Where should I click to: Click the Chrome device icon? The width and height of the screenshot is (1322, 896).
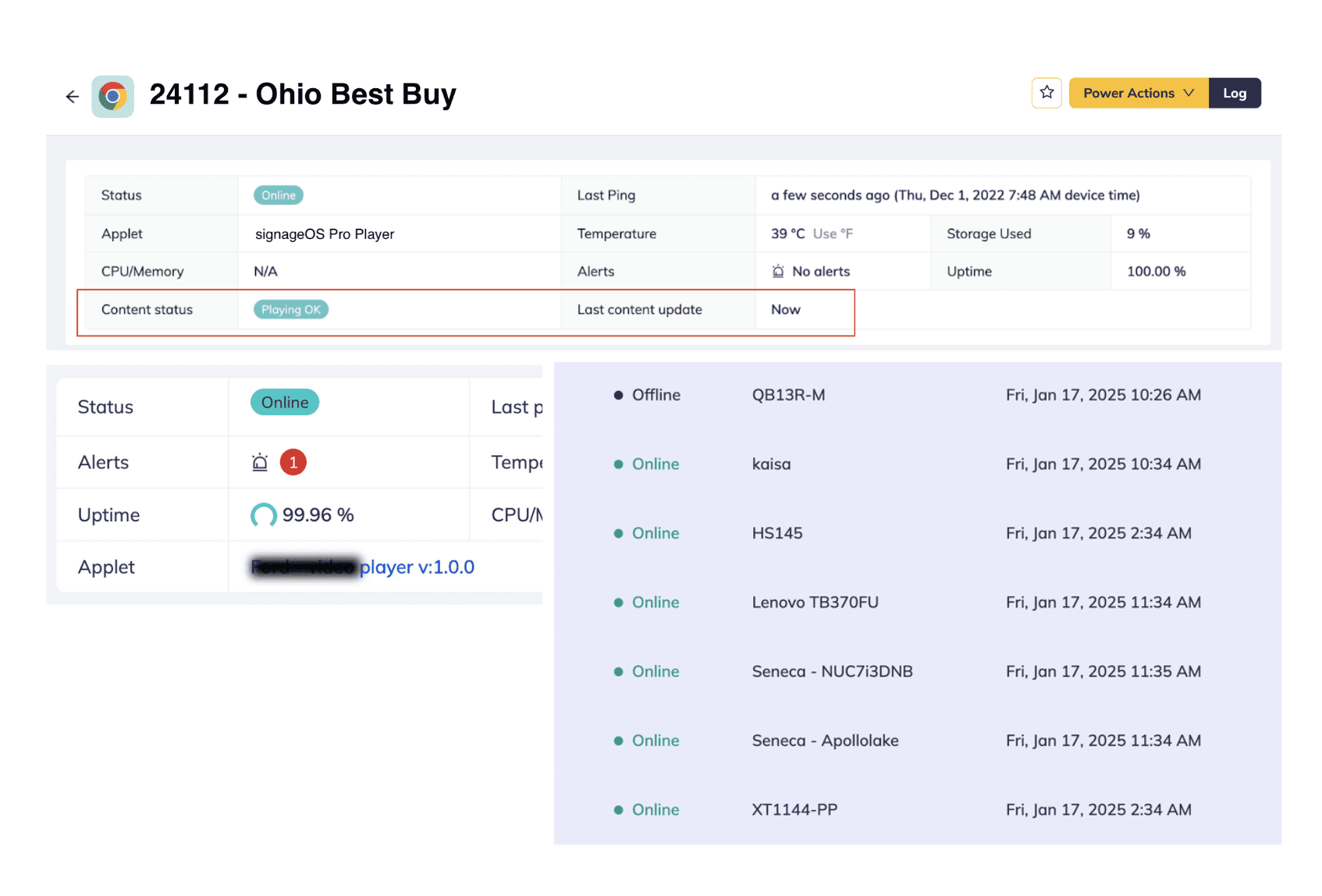(113, 97)
